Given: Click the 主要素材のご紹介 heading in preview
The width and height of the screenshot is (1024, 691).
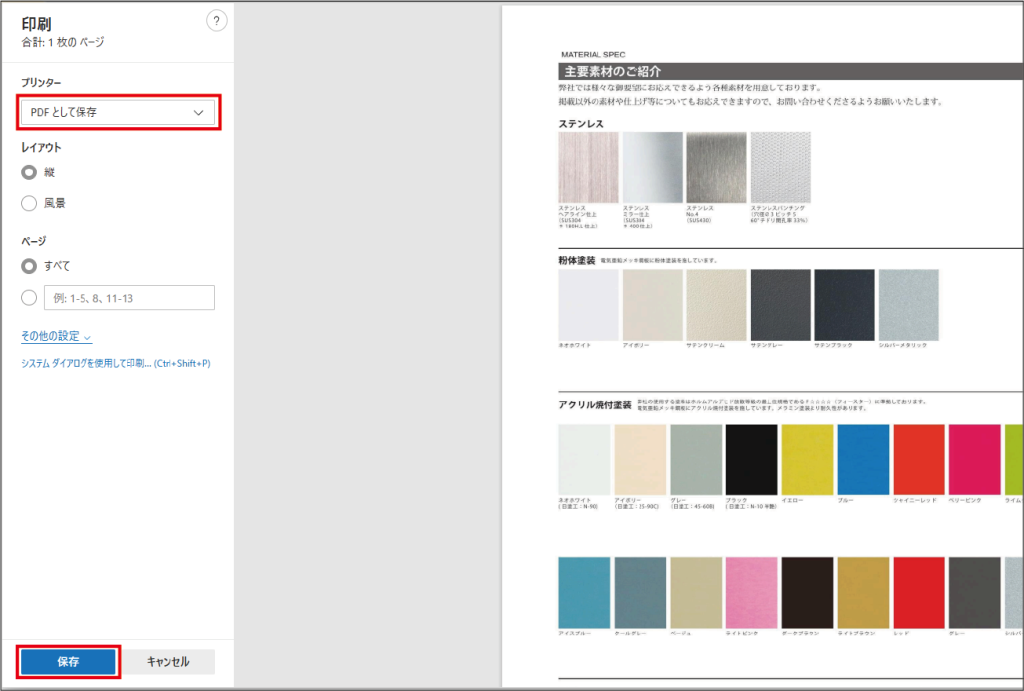Looking at the screenshot, I should coord(616,72).
